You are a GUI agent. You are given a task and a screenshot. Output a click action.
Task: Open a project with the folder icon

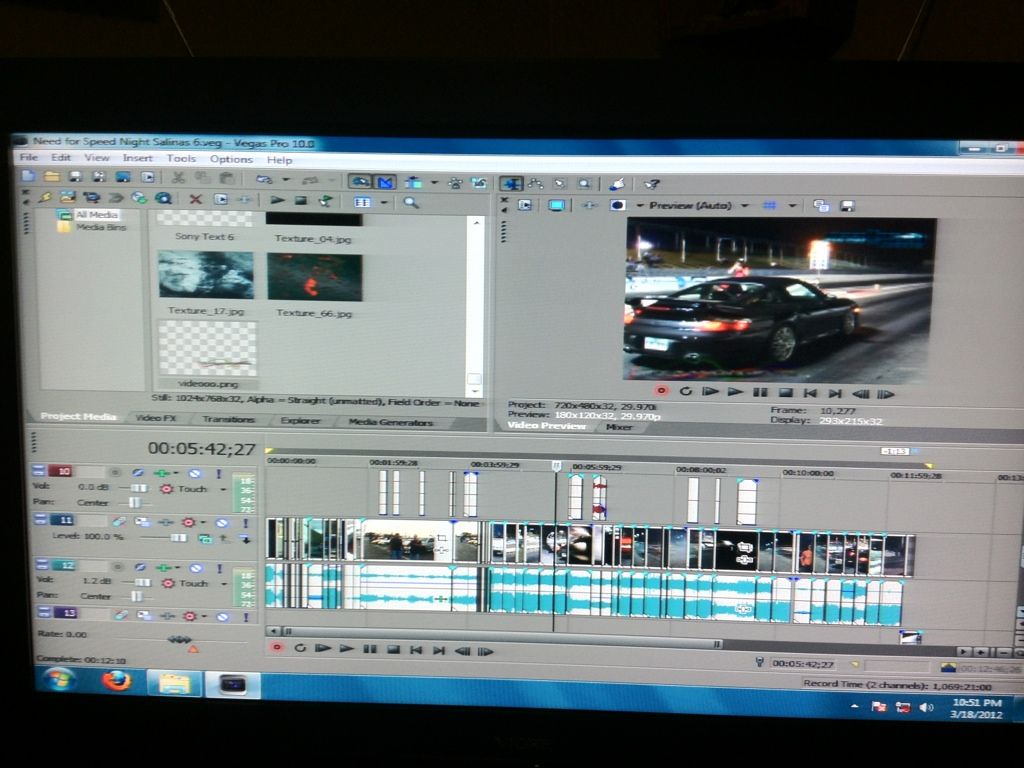(x=52, y=176)
